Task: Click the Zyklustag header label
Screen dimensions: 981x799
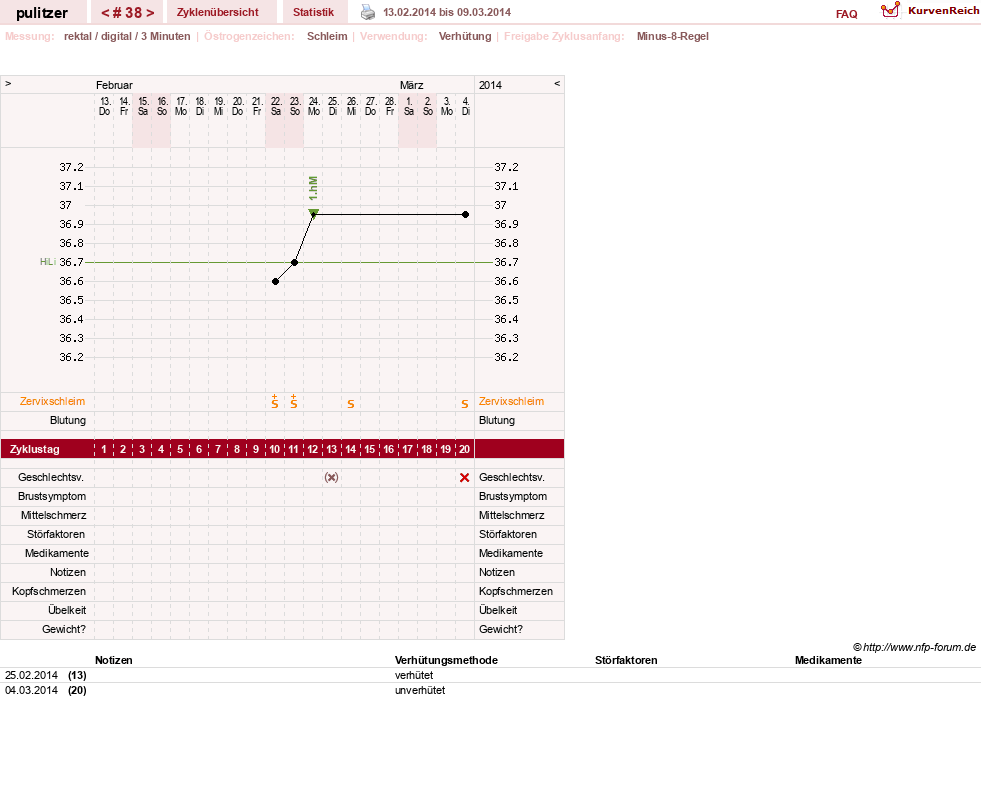Action: coord(34,449)
